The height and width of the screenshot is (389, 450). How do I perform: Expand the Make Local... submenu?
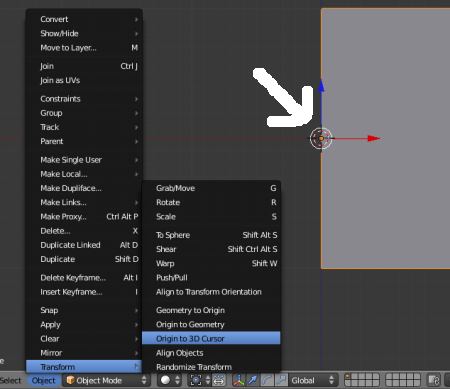coord(84,174)
